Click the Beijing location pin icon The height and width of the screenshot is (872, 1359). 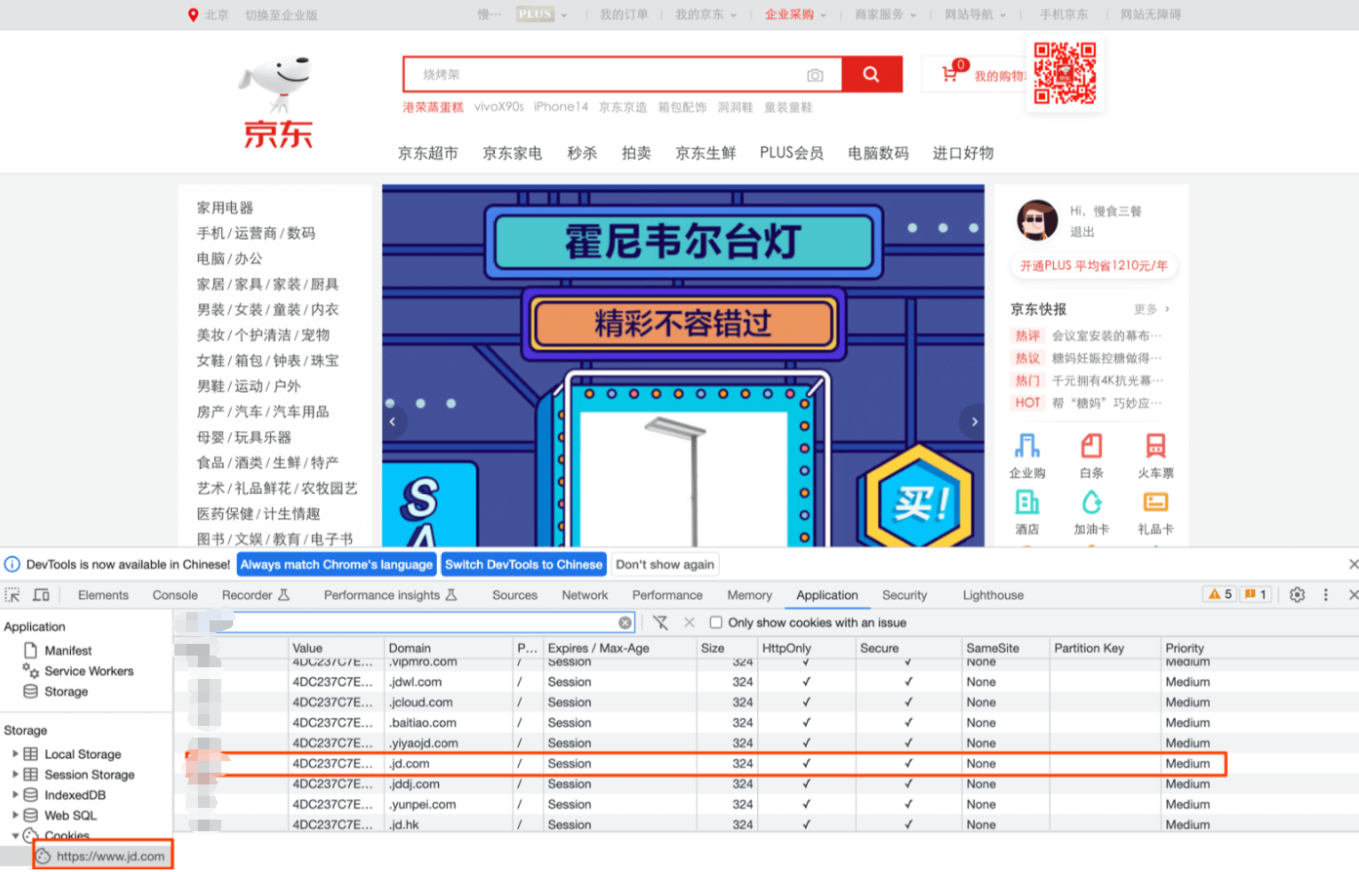pyautogui.click(x=193, y=15)
